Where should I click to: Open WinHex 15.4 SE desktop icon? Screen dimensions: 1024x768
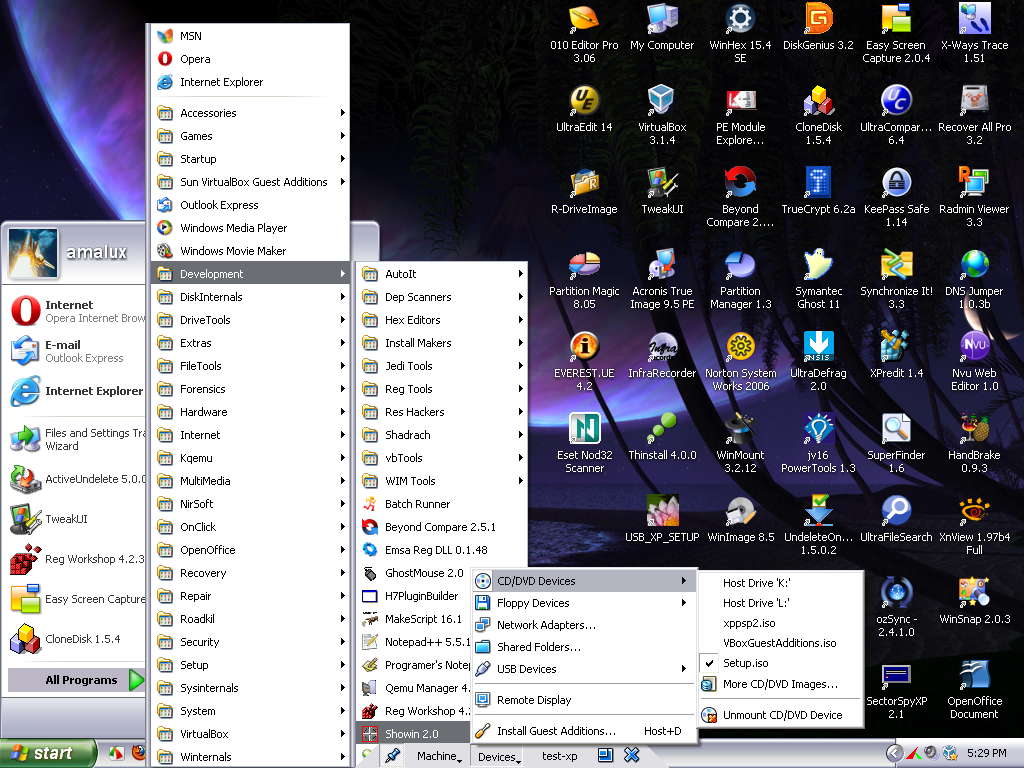740,34
